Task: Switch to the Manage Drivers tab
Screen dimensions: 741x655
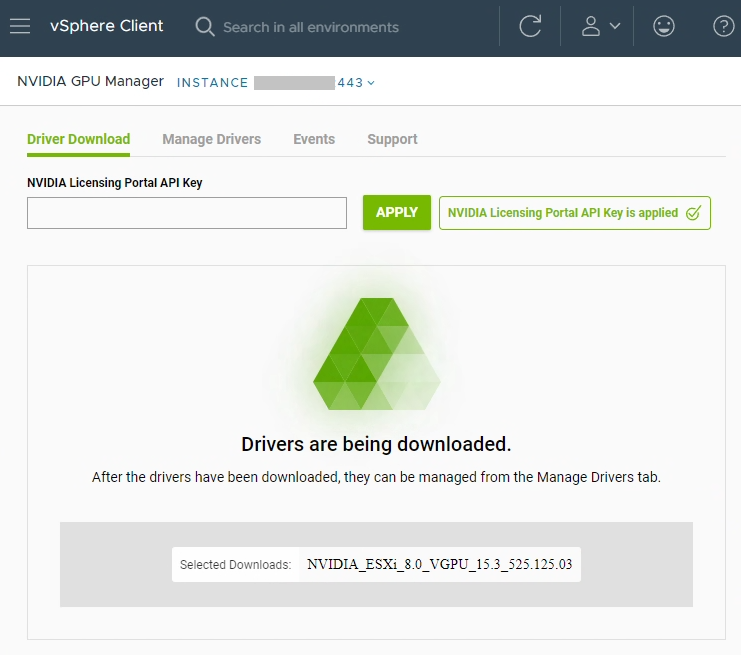Action: [211, 139]
